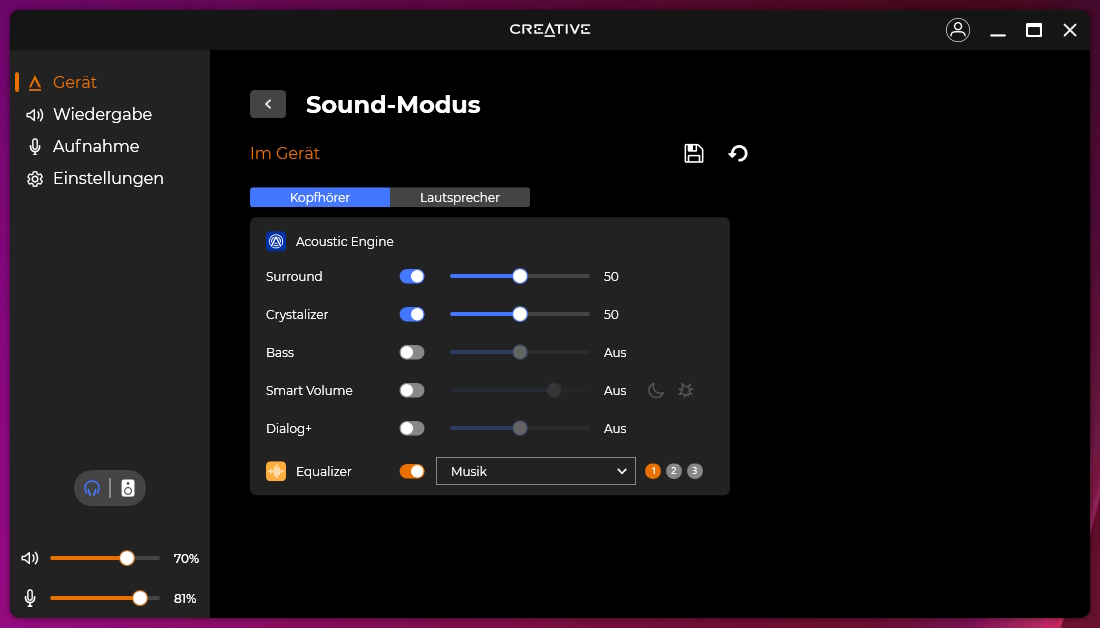Disable the Surround effect
The height and width of the screenshot is (628, 1100).
click(x=411, y=276)
